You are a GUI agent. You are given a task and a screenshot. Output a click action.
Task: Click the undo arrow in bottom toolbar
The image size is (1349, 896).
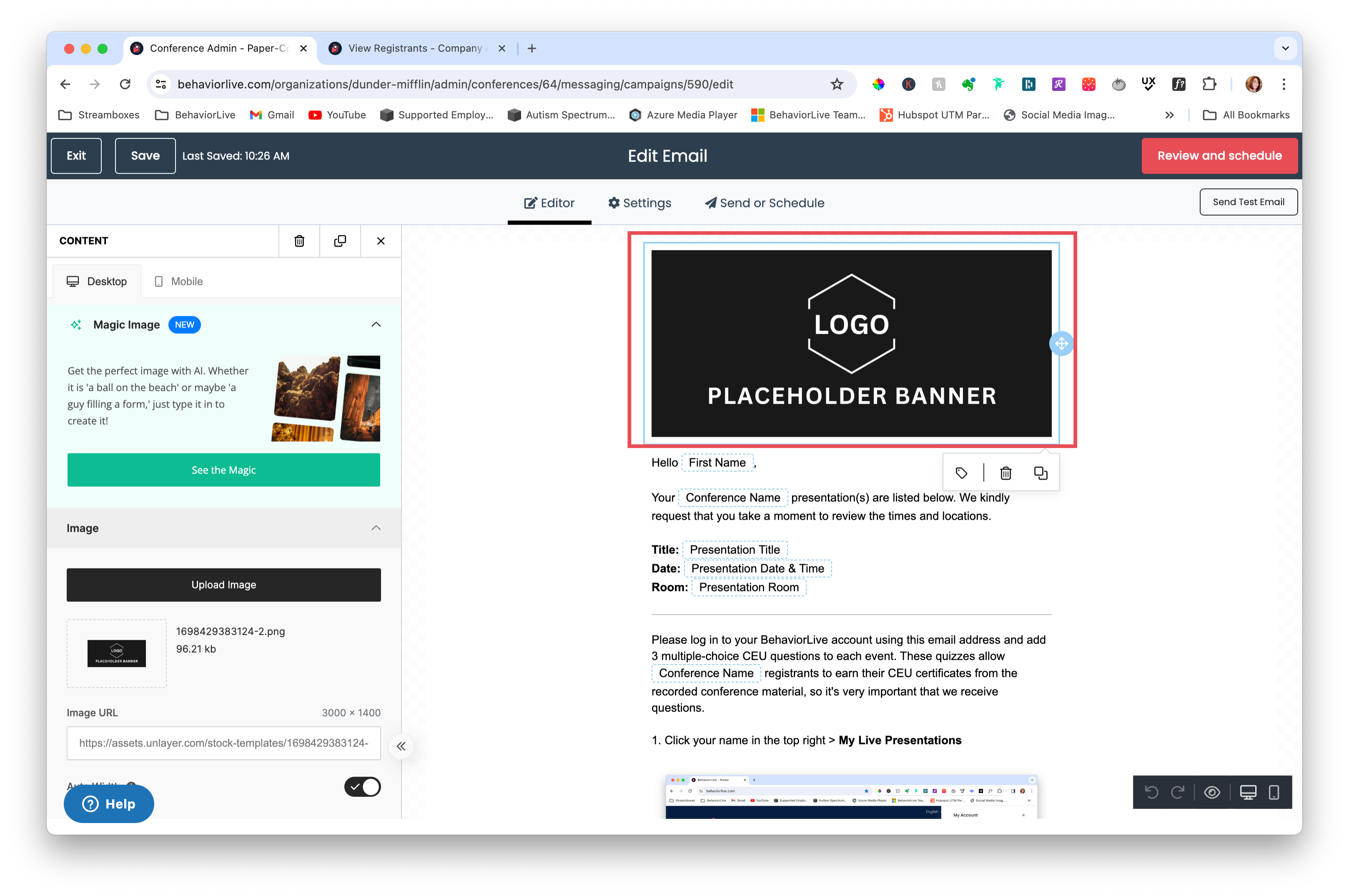tap(1151, 792)
